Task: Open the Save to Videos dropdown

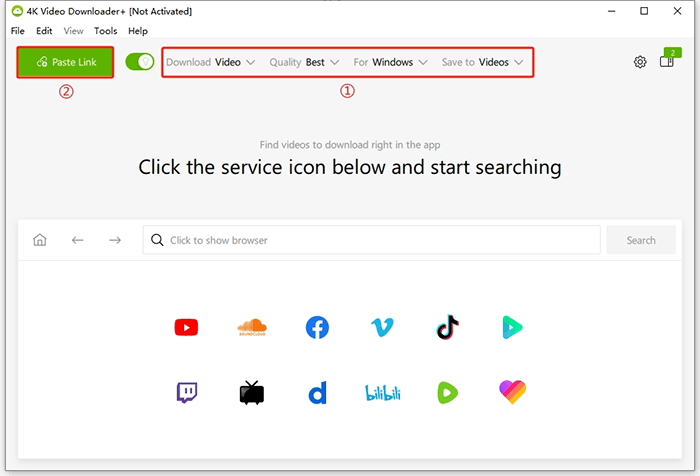Action: pyautogui.click(x=483, y=62)
